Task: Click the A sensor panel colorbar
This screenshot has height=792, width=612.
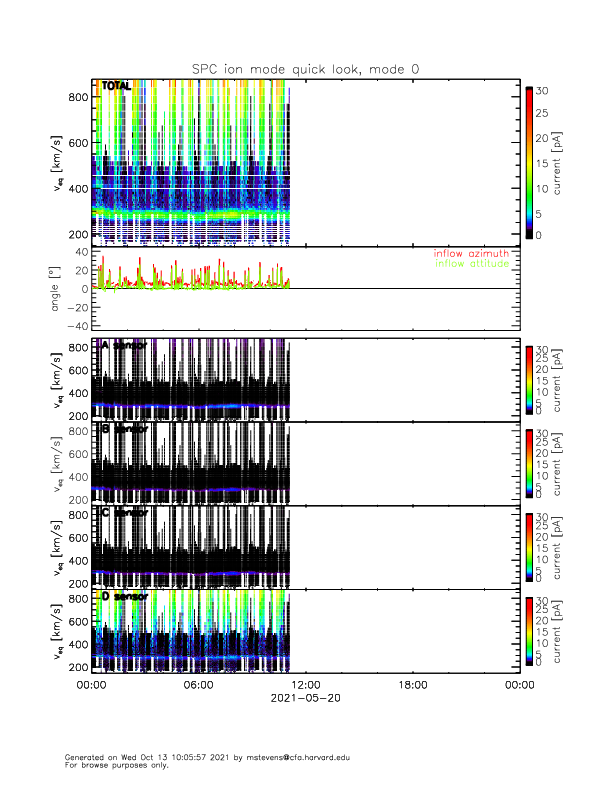Action: (529, 378)
